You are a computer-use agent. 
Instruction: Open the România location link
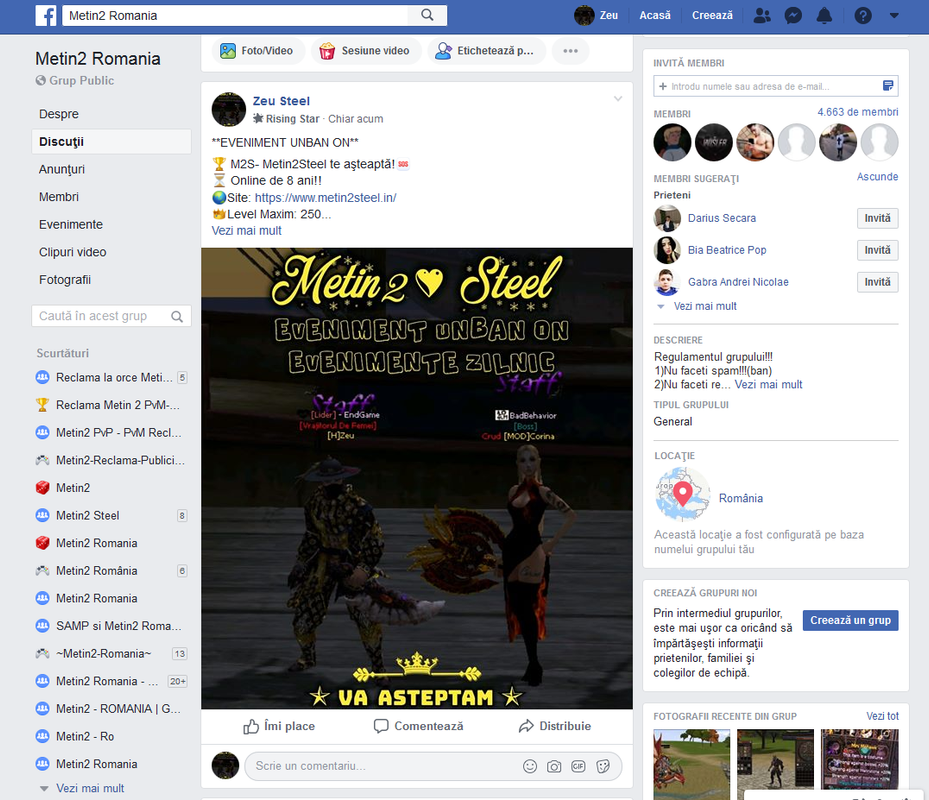(741, 498)
